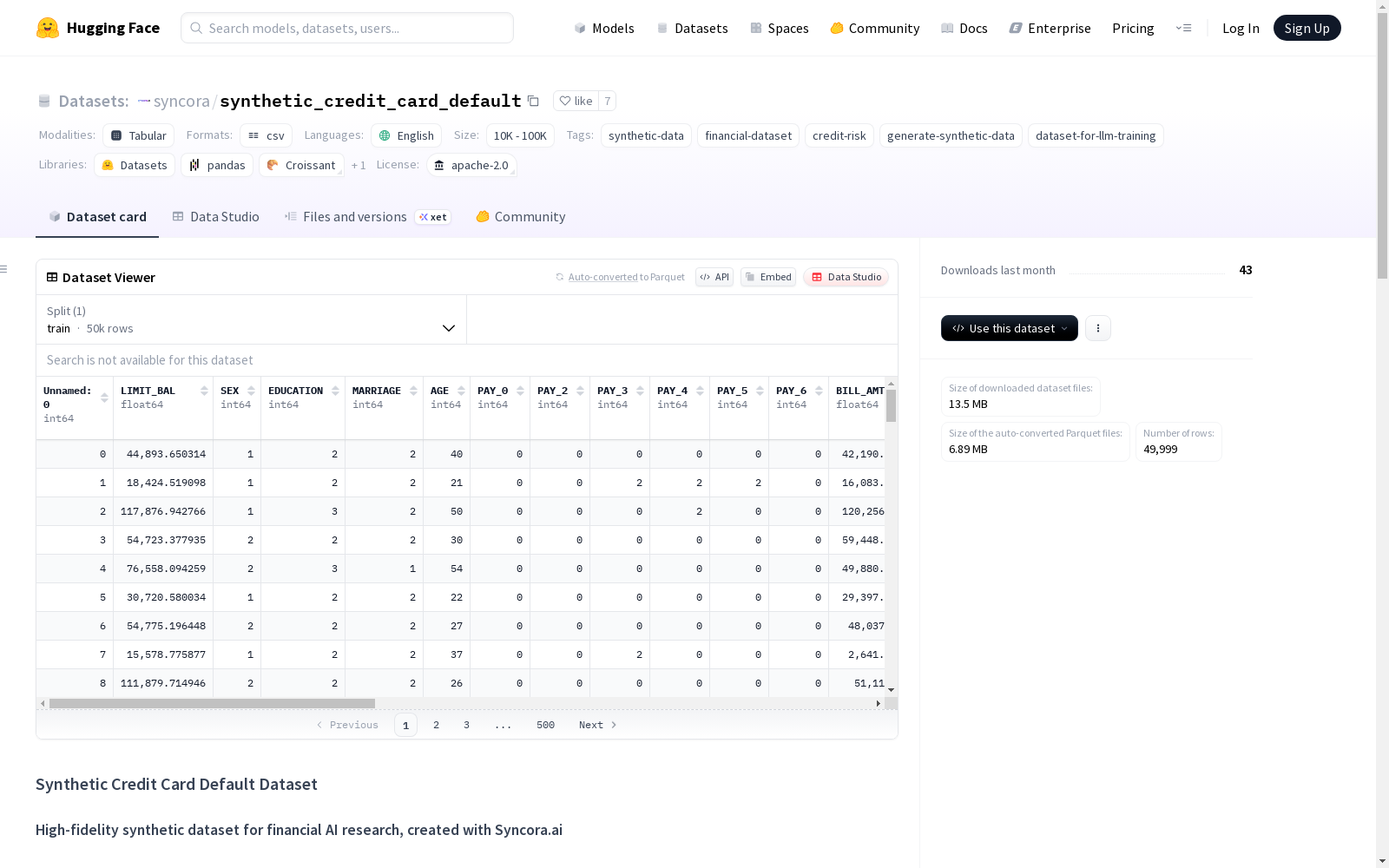Sort by the PAY_6 column arrows

(x=819, y=391)
